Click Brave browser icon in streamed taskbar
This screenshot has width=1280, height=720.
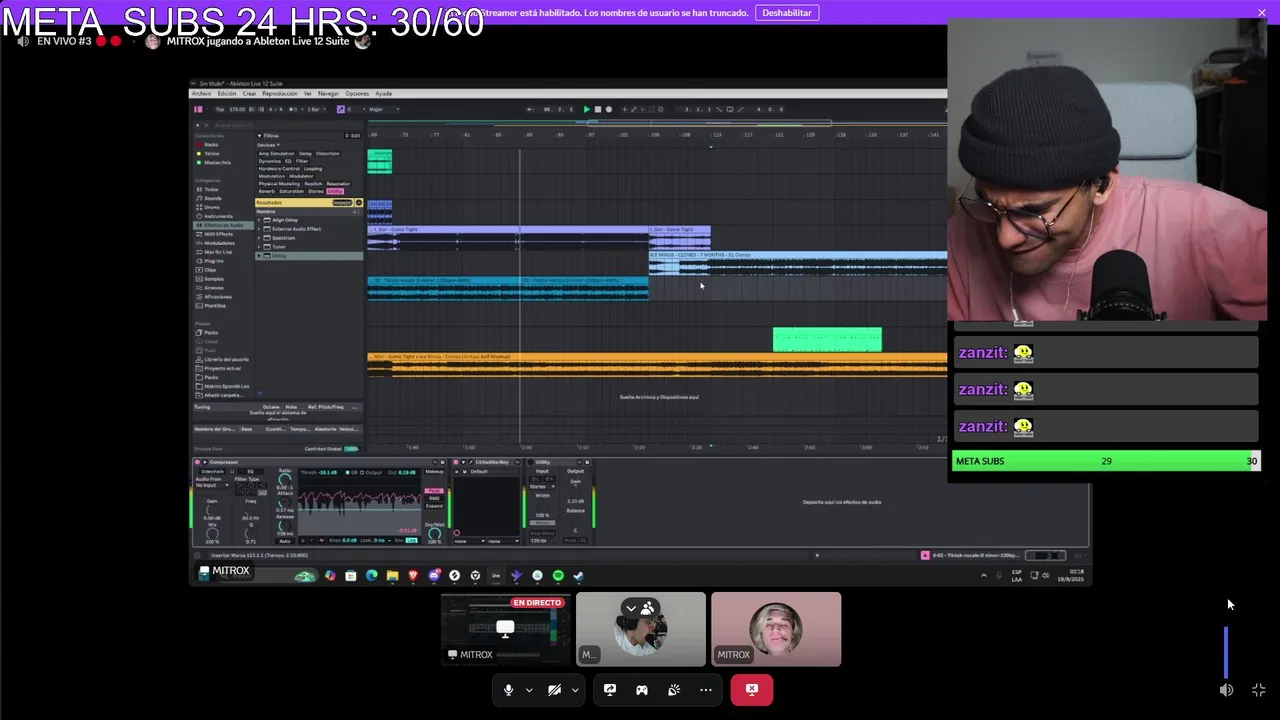point(413,576)
